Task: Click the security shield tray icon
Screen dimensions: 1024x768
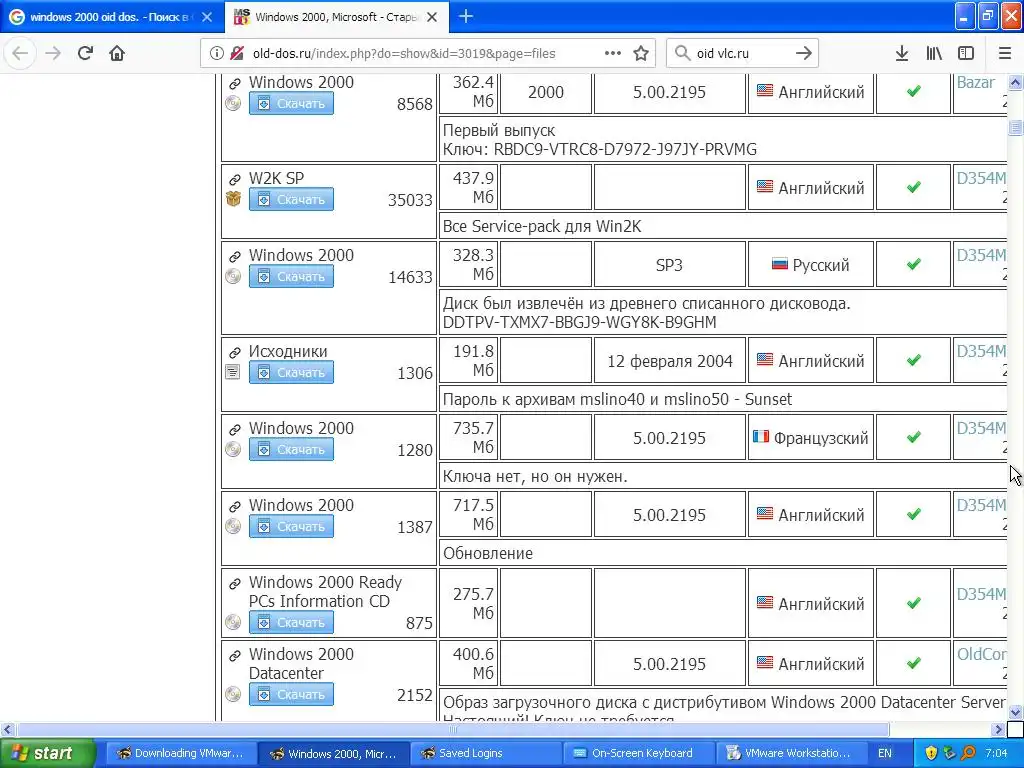Action: click(x=931, y=753)
